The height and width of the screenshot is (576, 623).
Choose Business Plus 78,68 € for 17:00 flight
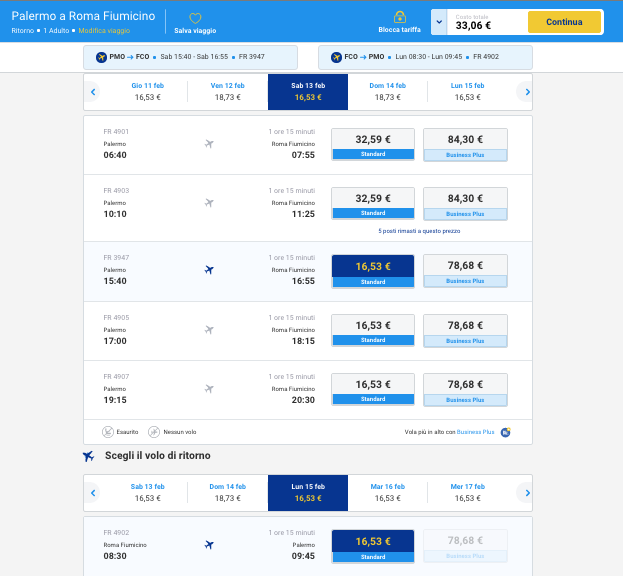(465, 330)
